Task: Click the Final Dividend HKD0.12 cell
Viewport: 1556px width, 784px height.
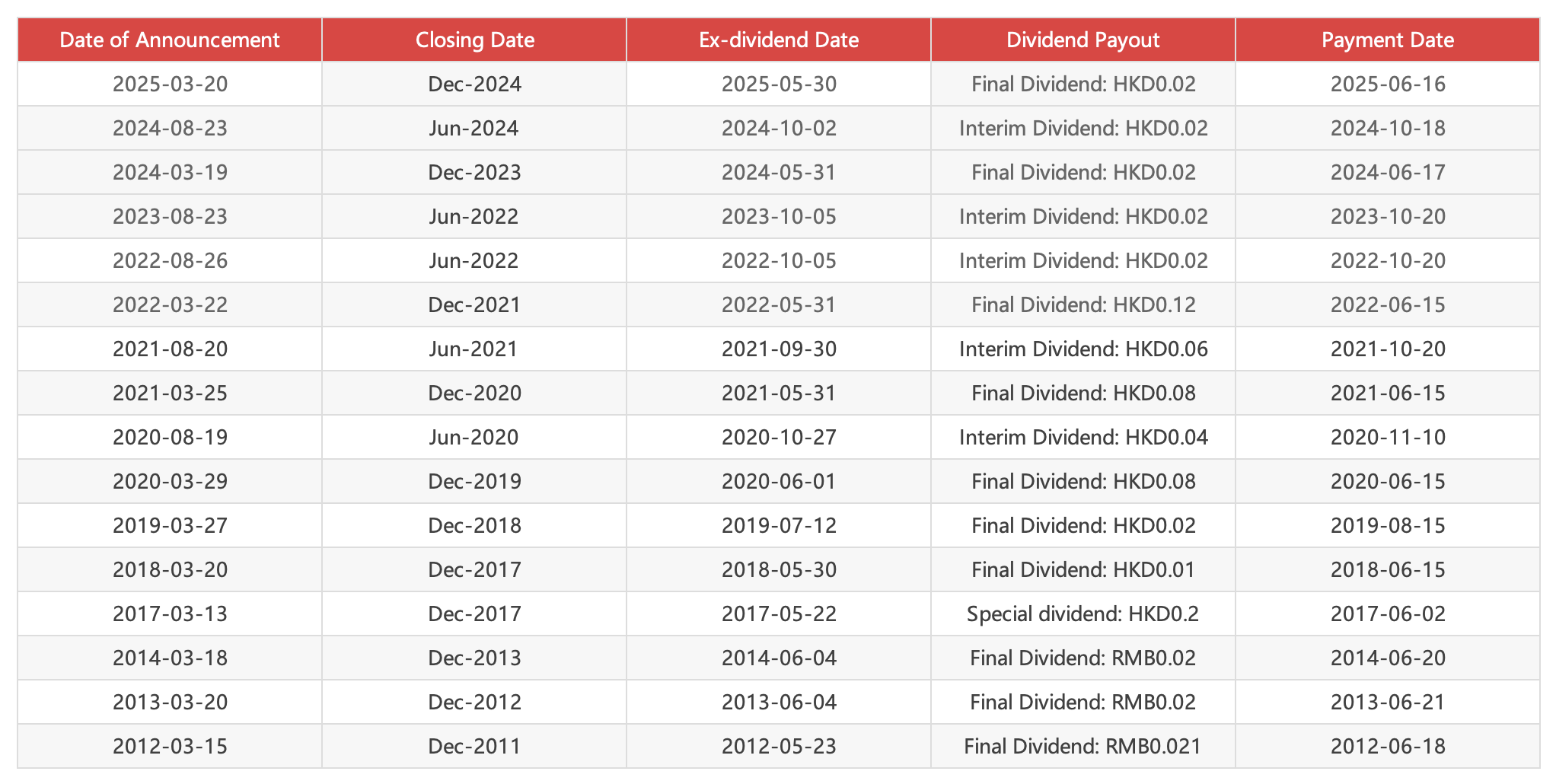Action: [1083, 304]
